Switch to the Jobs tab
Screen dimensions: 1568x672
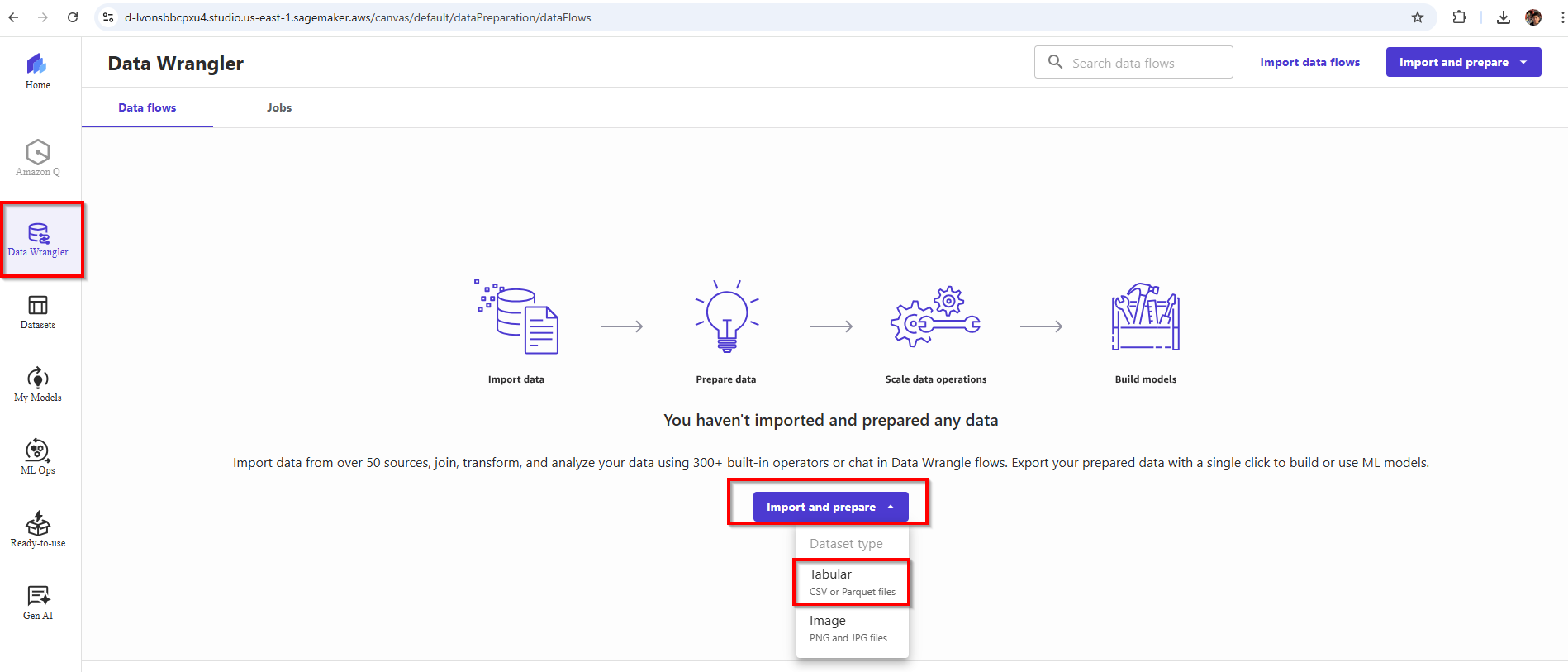(279, 107)
